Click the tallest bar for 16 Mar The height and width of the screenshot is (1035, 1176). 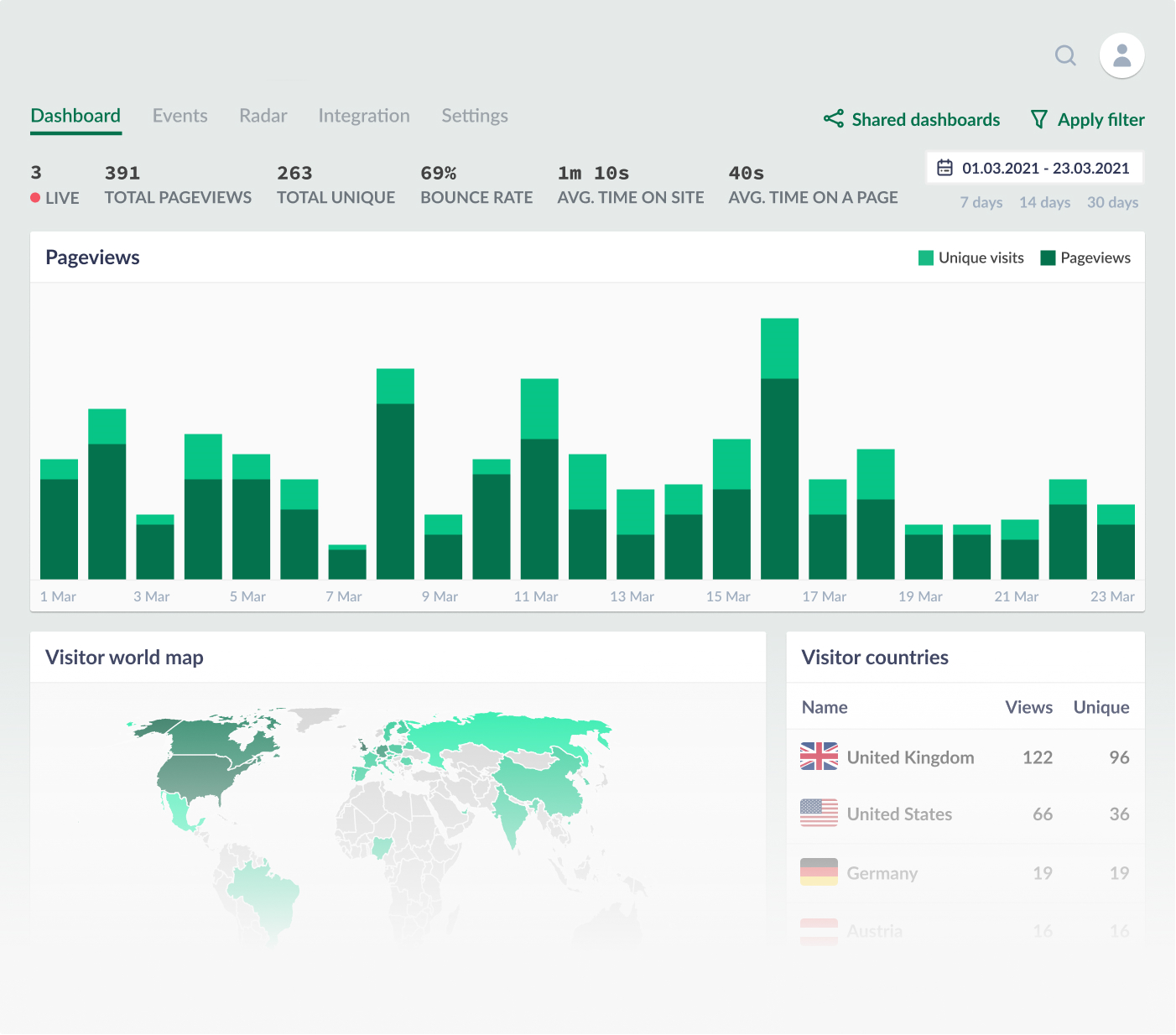(779, 449)
